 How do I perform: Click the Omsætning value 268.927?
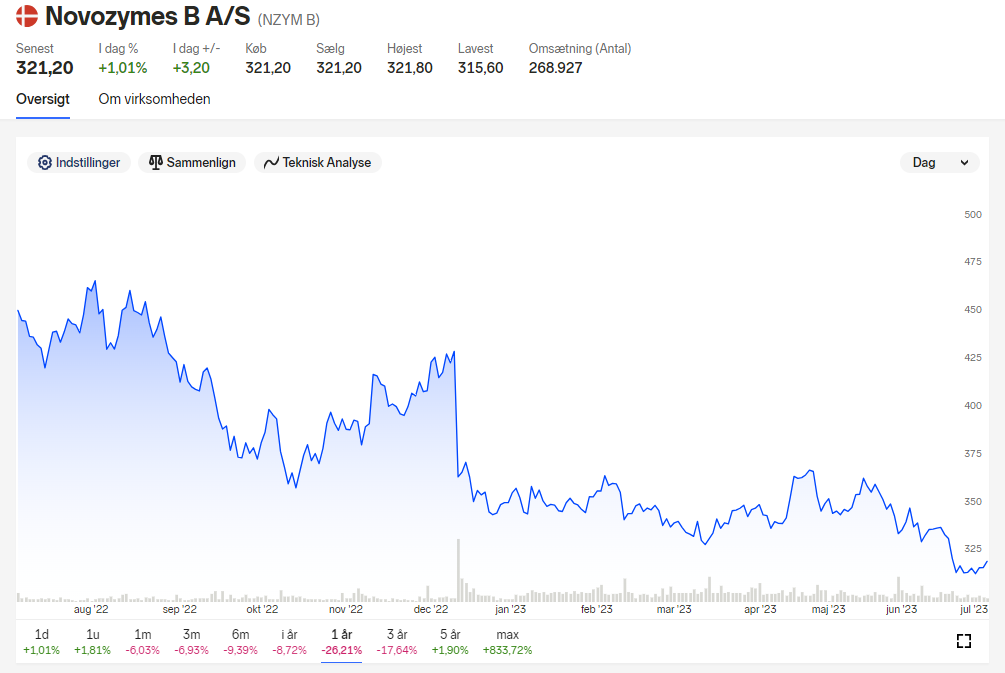pyautogui.click(x=556, y=68)
